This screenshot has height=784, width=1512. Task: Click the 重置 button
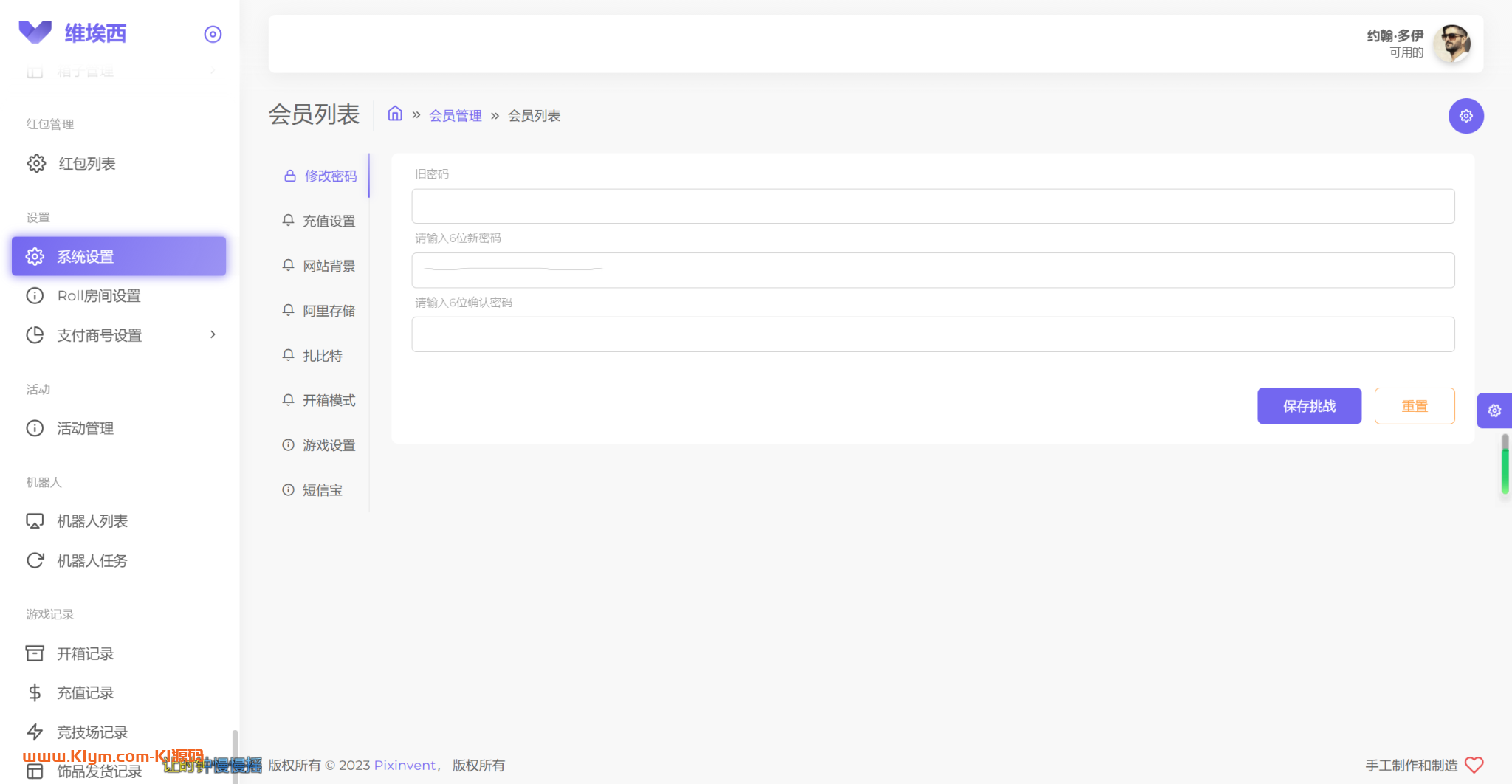point(1415,406)
